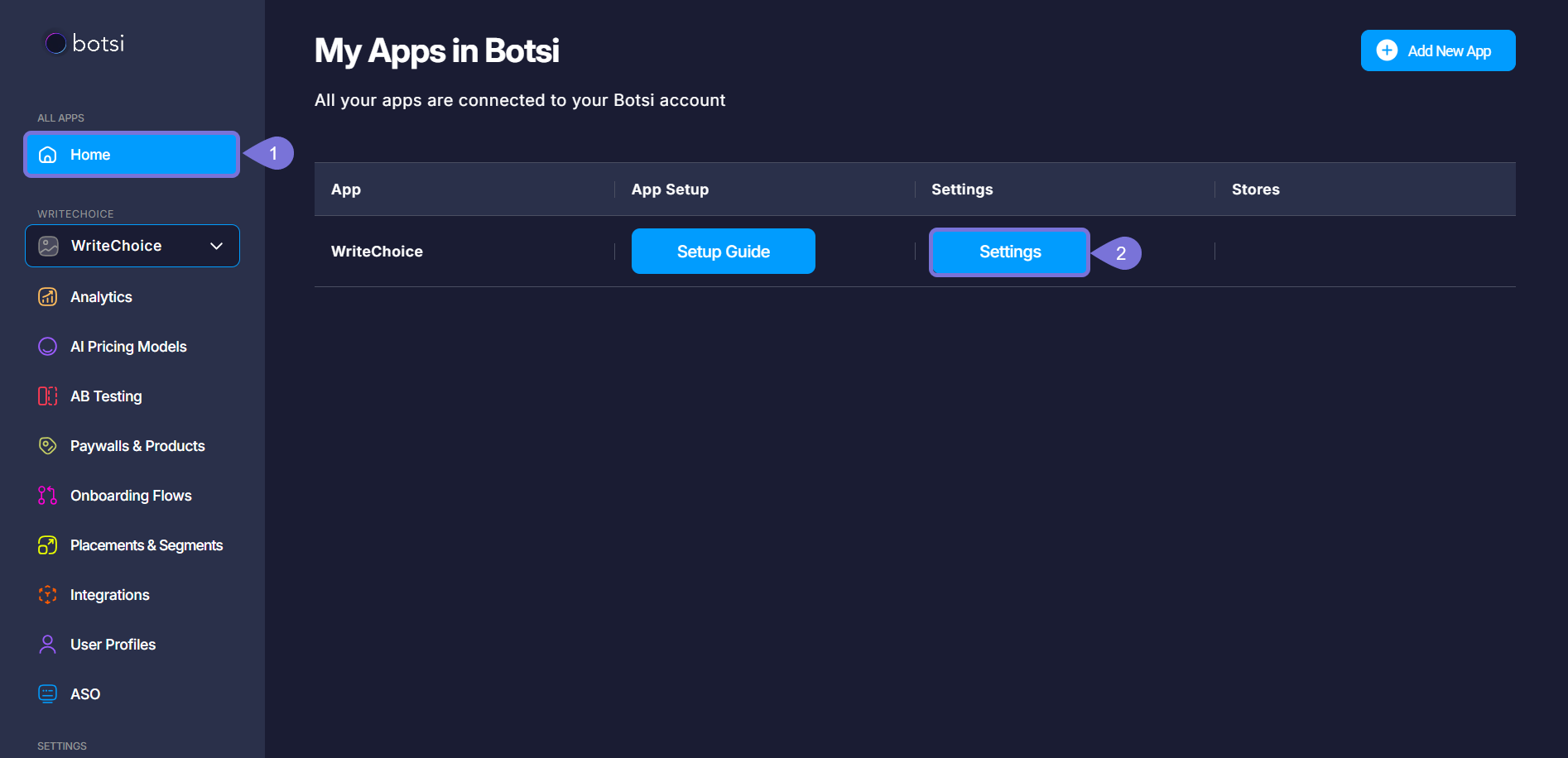This screenshot has width=1568, height=758.
Task: Expand the WriteChoice app selector
Action: click(132, 245)
